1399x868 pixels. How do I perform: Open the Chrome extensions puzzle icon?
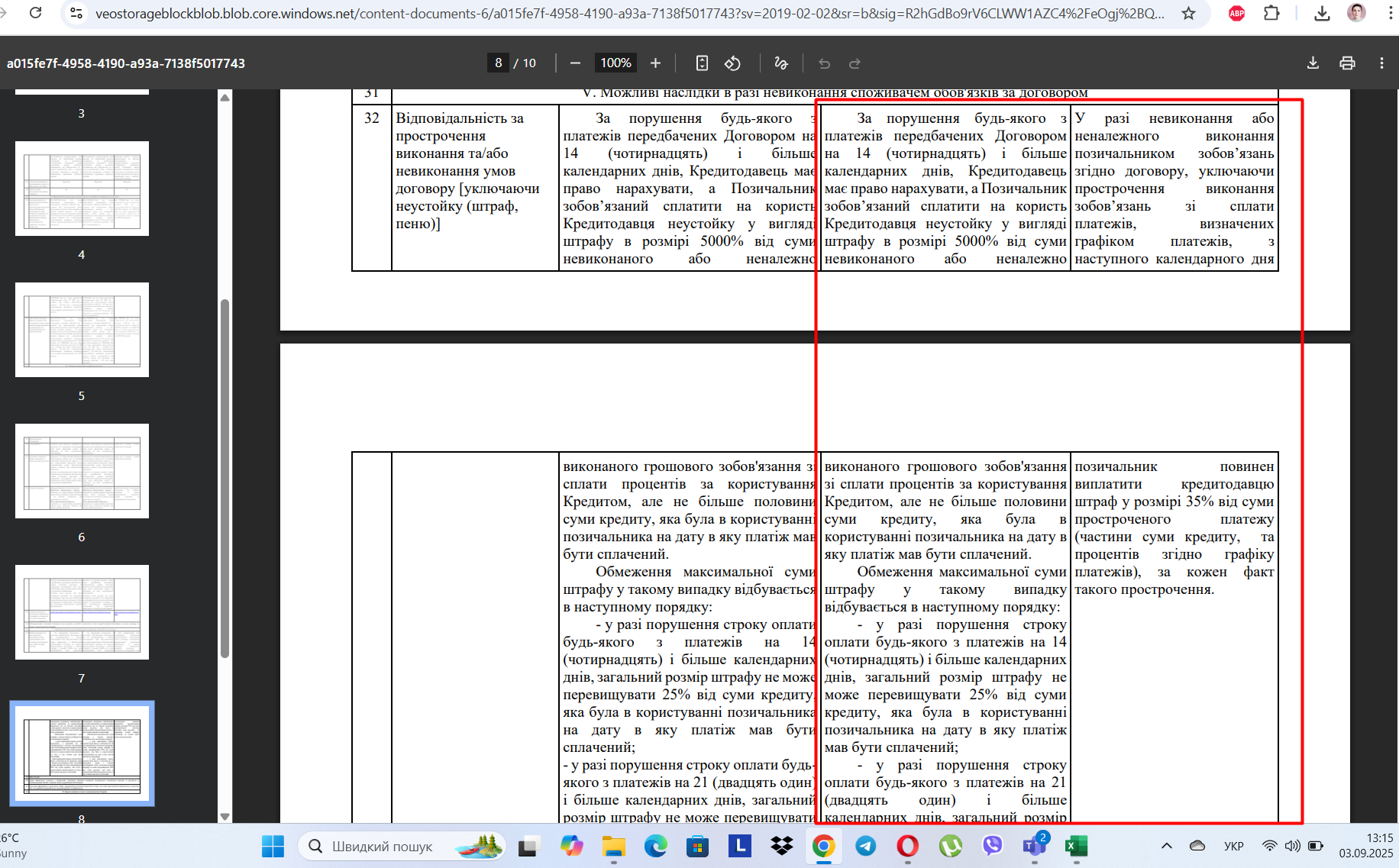(1271, 13)
